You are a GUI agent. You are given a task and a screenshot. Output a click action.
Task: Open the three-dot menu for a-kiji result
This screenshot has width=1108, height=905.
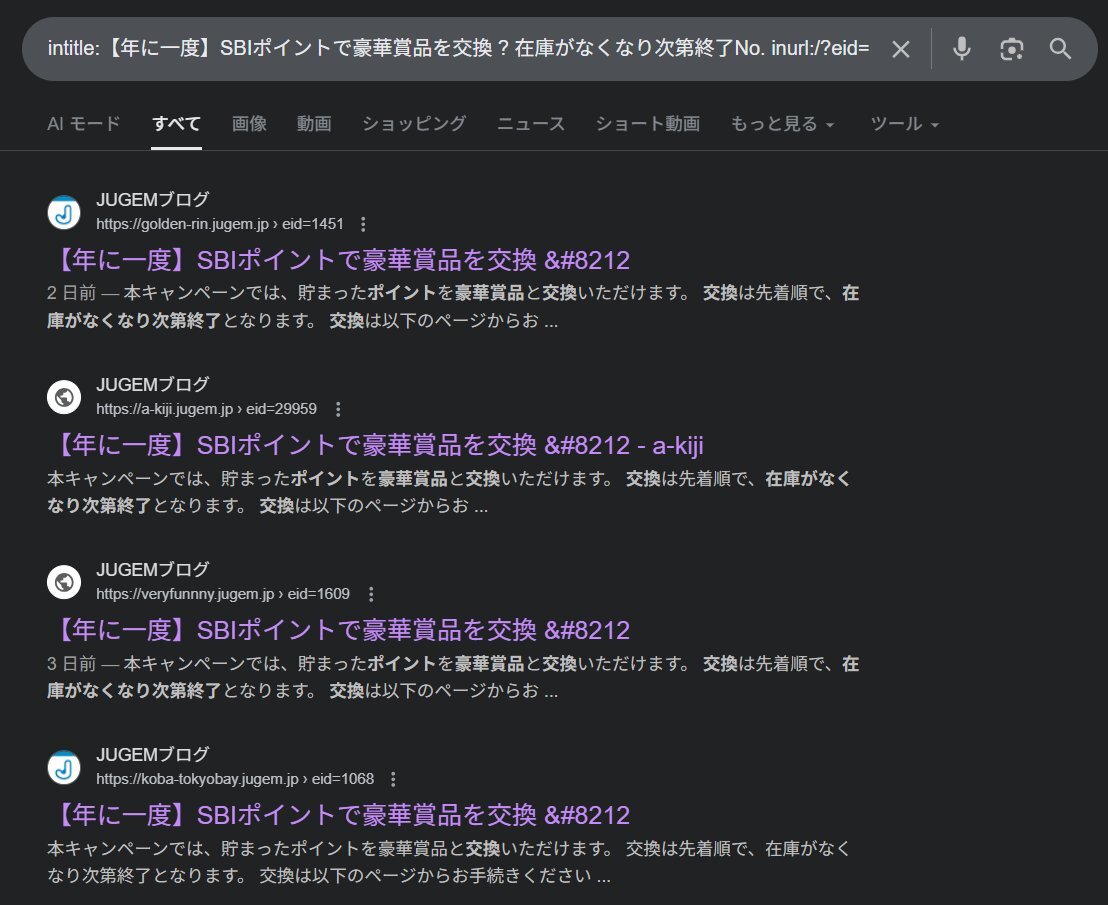(x=337, y=408)
